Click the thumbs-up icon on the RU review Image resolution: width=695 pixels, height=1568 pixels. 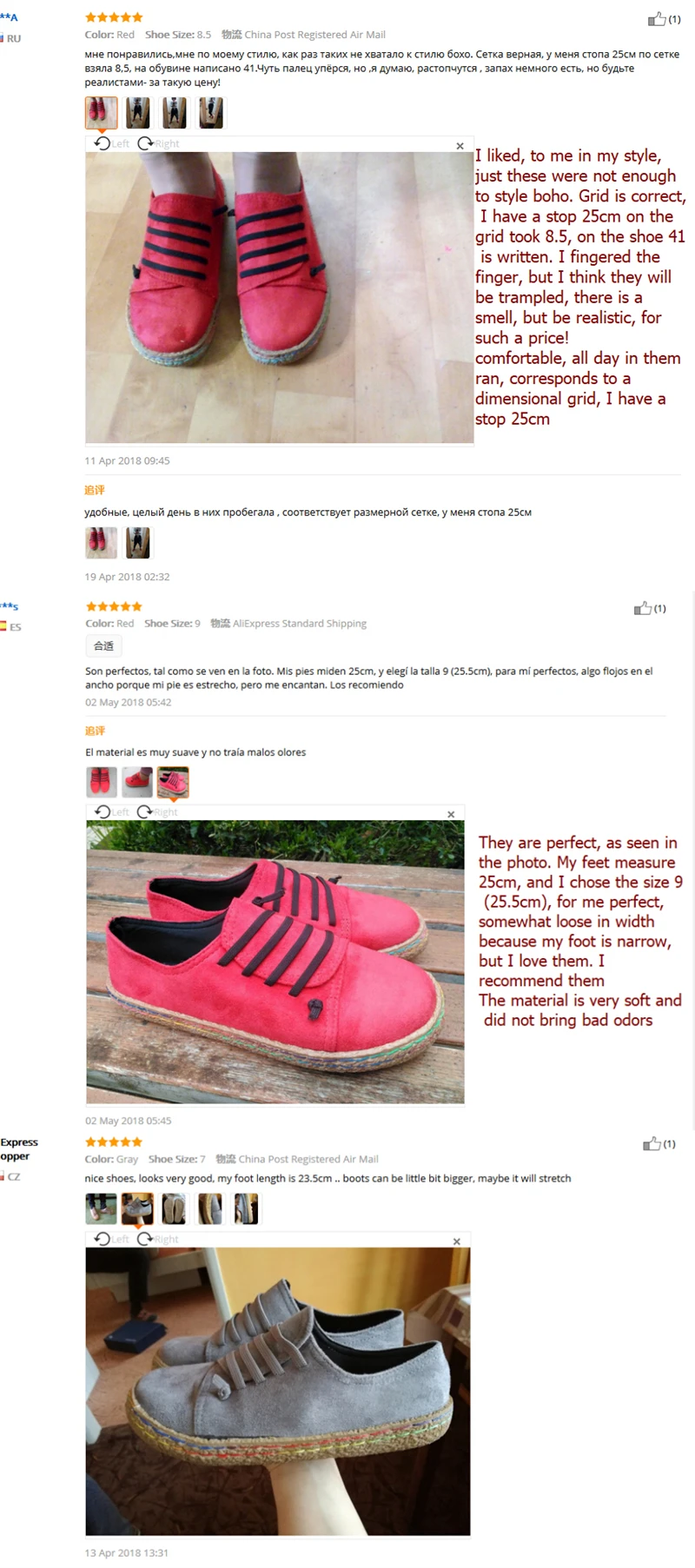coord(656,18)
